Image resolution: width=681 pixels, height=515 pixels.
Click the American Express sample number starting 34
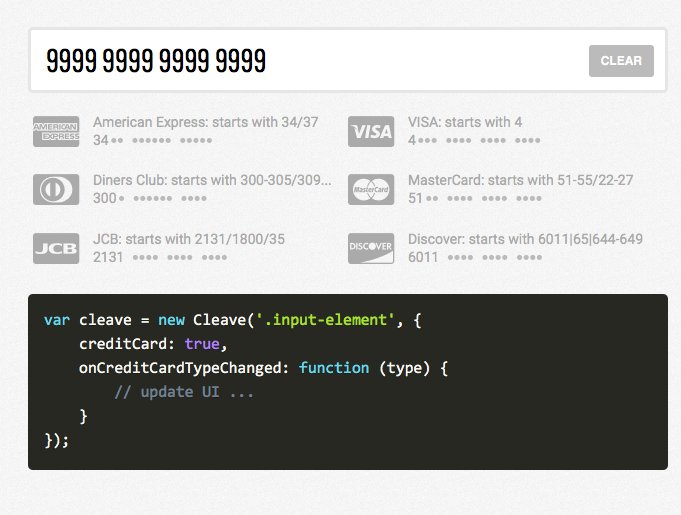[152, 140]
